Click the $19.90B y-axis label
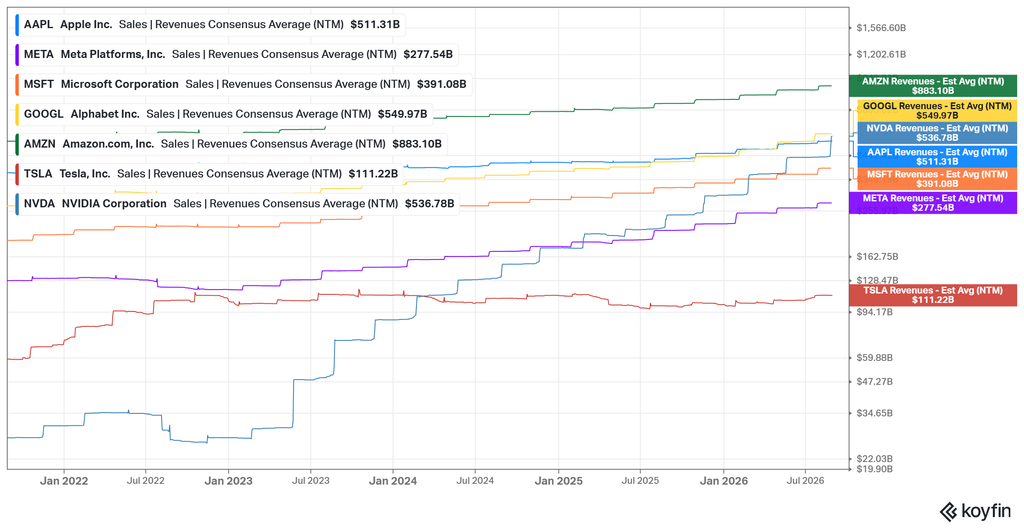Image resolution: width=1024 pixels, height=529 pixels. click(874, 468)
